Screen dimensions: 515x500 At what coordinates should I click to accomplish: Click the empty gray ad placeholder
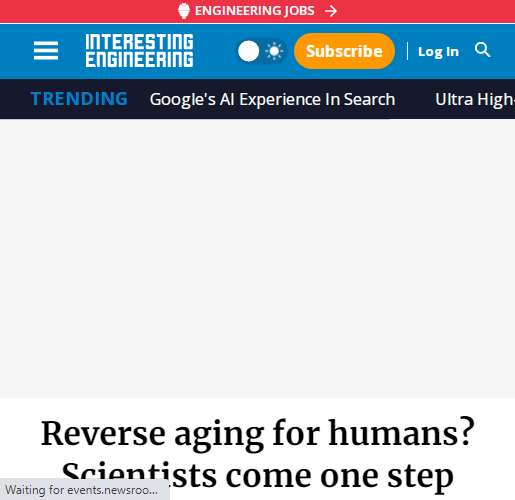[257, 258]
